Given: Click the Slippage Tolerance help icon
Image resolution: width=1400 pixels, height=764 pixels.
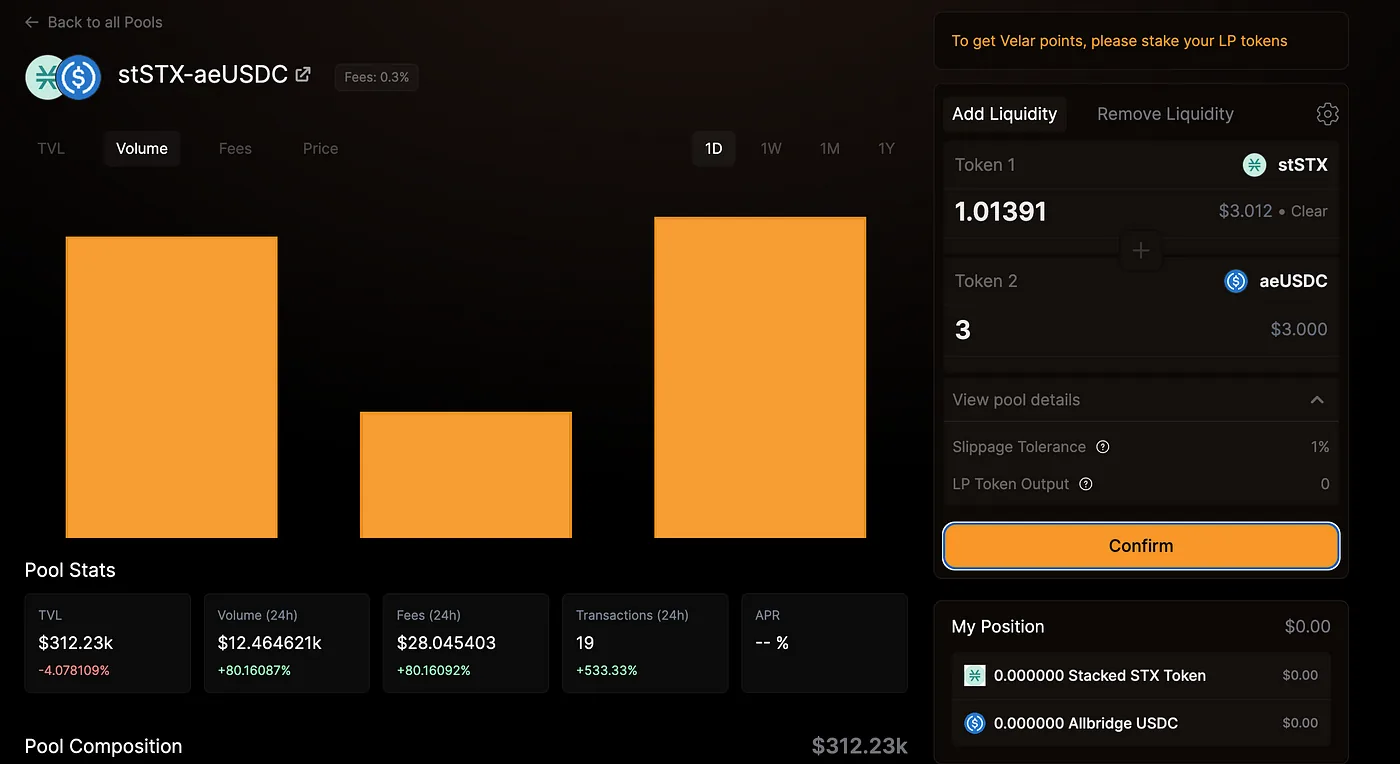Looking at the screenshot, I should [1103, 447].
